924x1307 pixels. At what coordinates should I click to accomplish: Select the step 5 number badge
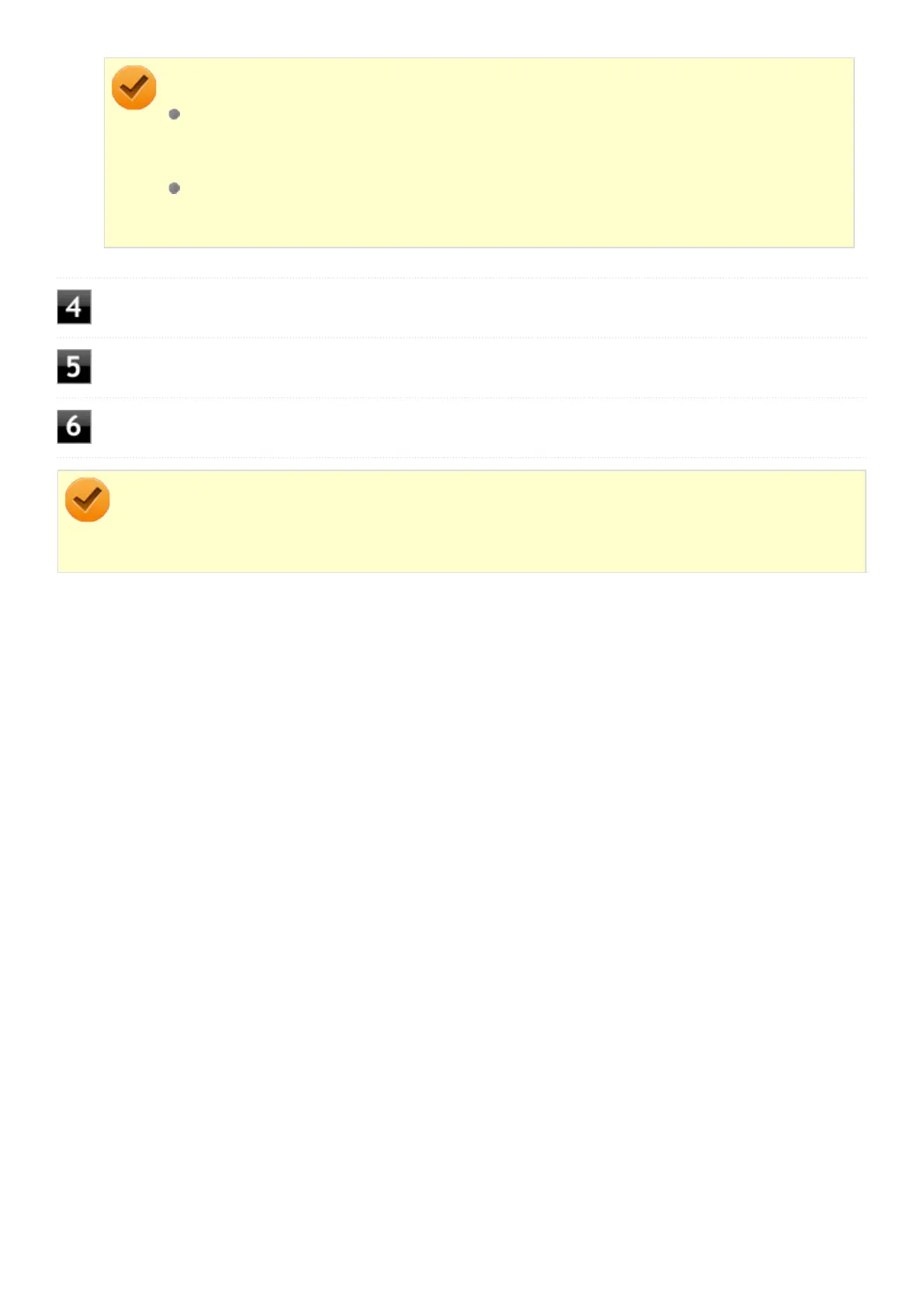(x=74, y=366)
